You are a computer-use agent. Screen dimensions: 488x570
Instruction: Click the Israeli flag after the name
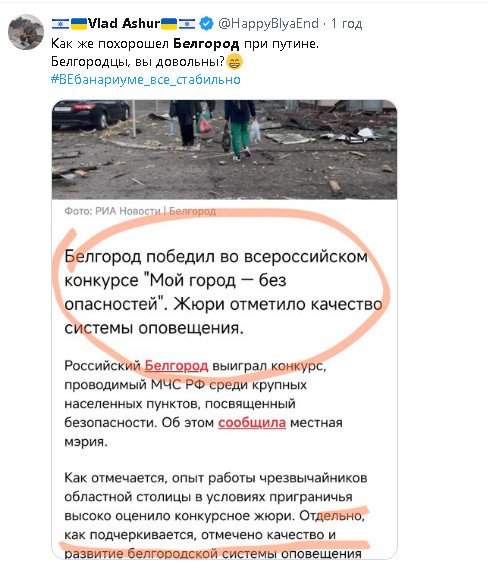[x=187, y=24]
